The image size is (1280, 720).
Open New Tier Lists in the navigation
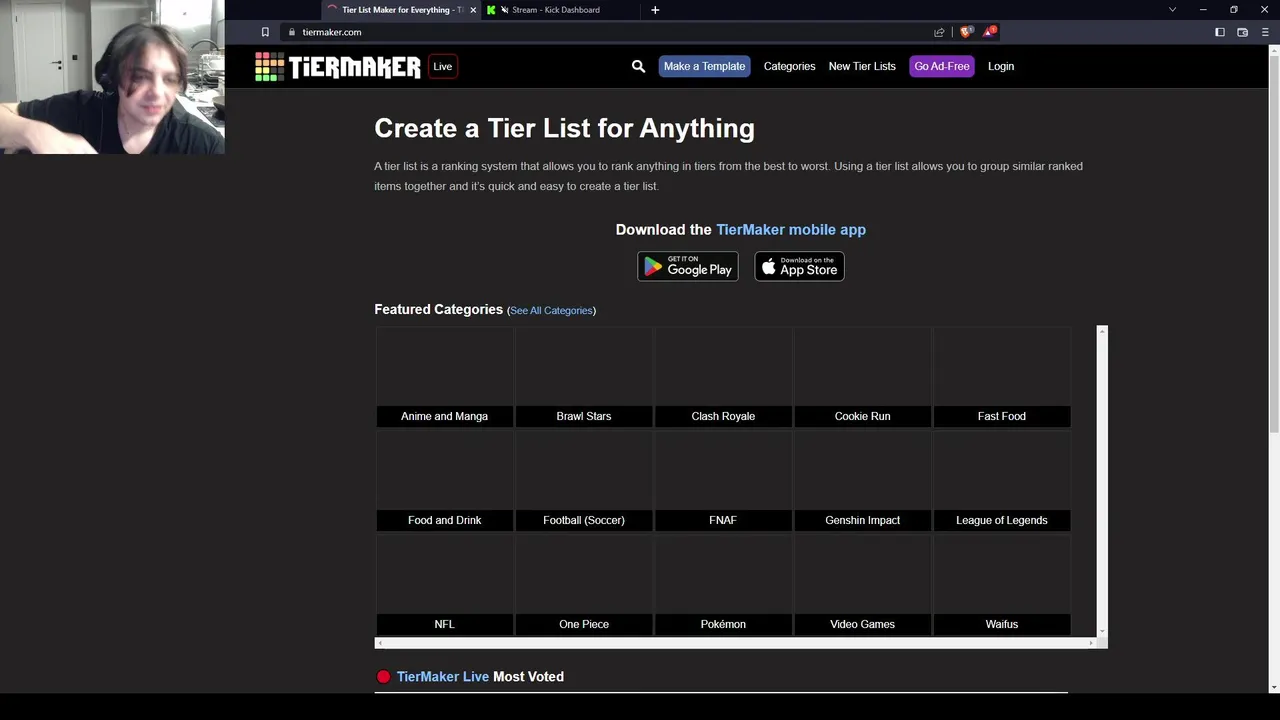pyautogui.click(x=862, y=66)
